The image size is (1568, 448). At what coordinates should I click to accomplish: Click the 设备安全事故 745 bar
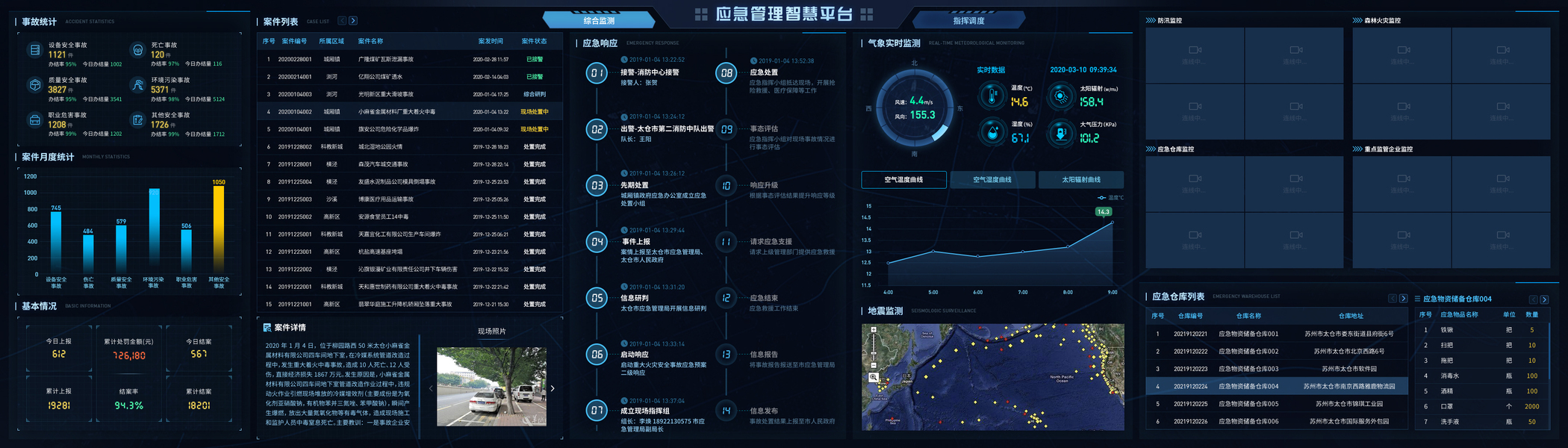tap(56, 243)
